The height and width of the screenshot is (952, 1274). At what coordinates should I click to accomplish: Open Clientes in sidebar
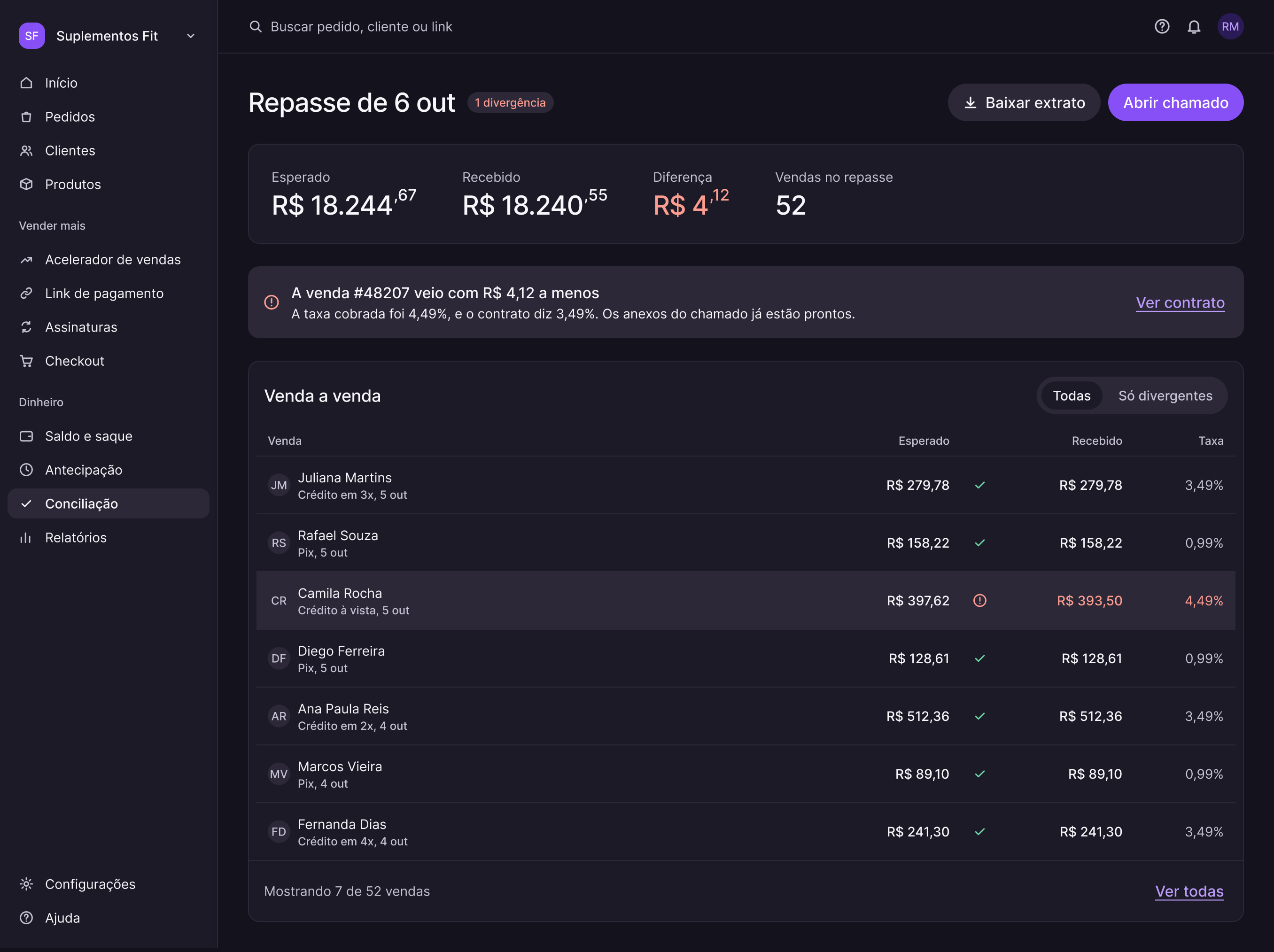(108, 150)
